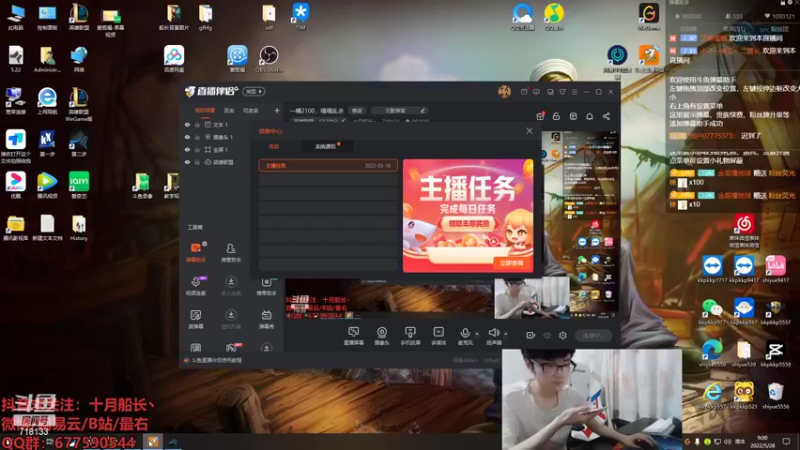The width and height of the screenshot is (800, 450).
Task: Add 直播屏幕 capture source
Action: coord(354,336)
